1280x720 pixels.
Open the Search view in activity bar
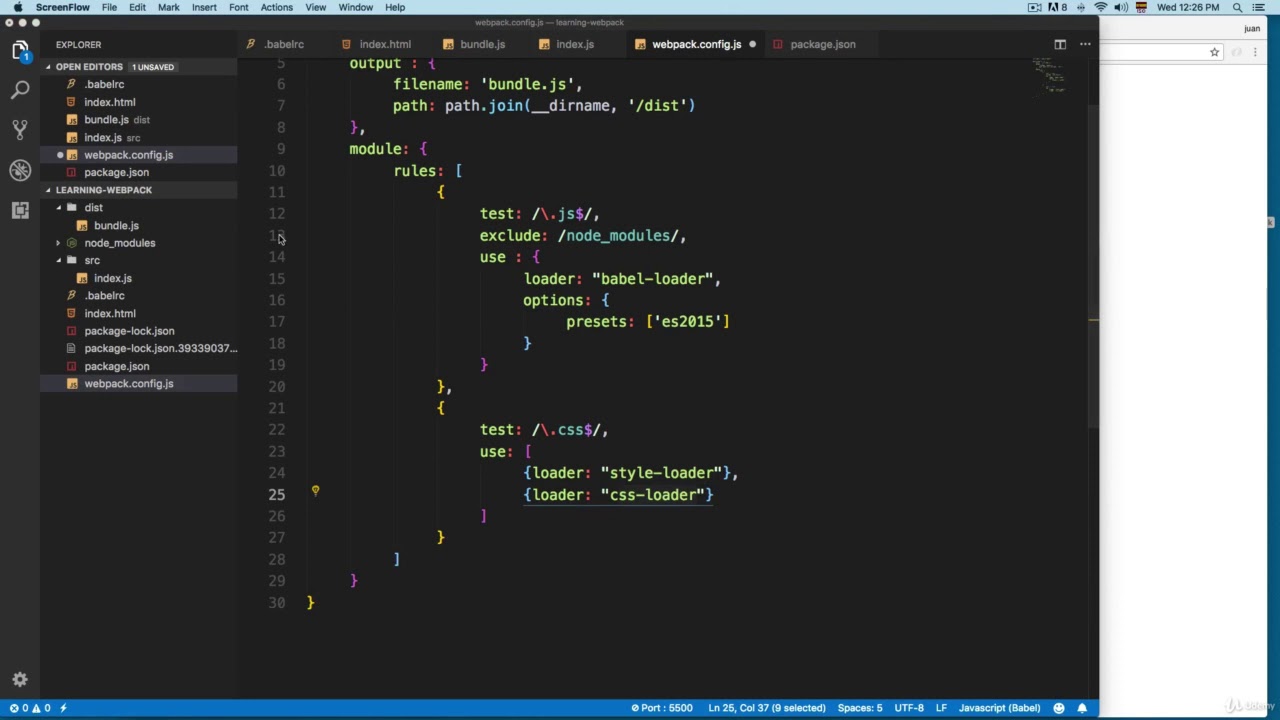pyautogui.click(x=20, y=90)
